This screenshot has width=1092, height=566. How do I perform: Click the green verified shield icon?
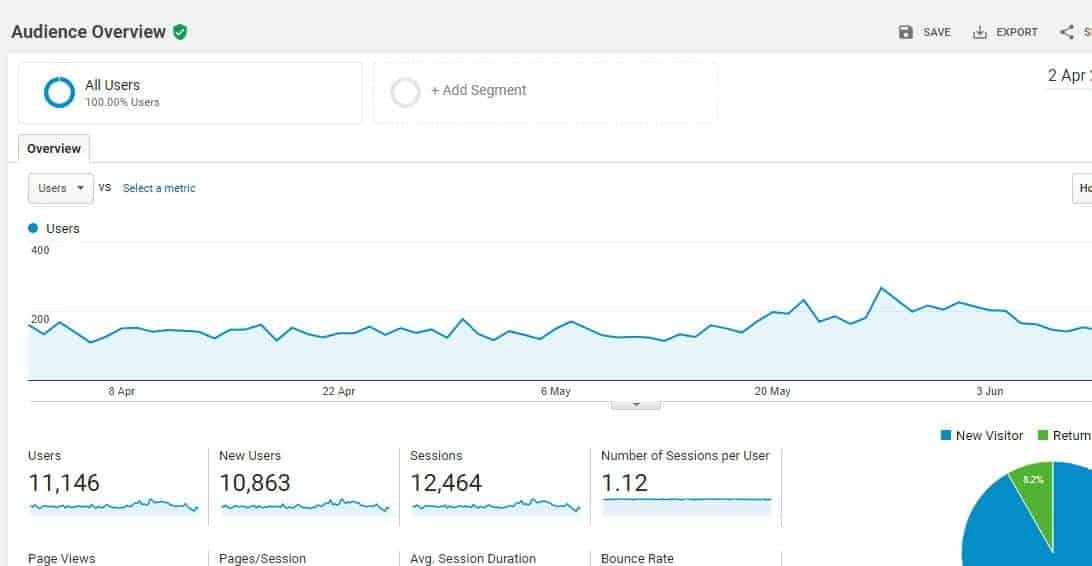point(180,32)
